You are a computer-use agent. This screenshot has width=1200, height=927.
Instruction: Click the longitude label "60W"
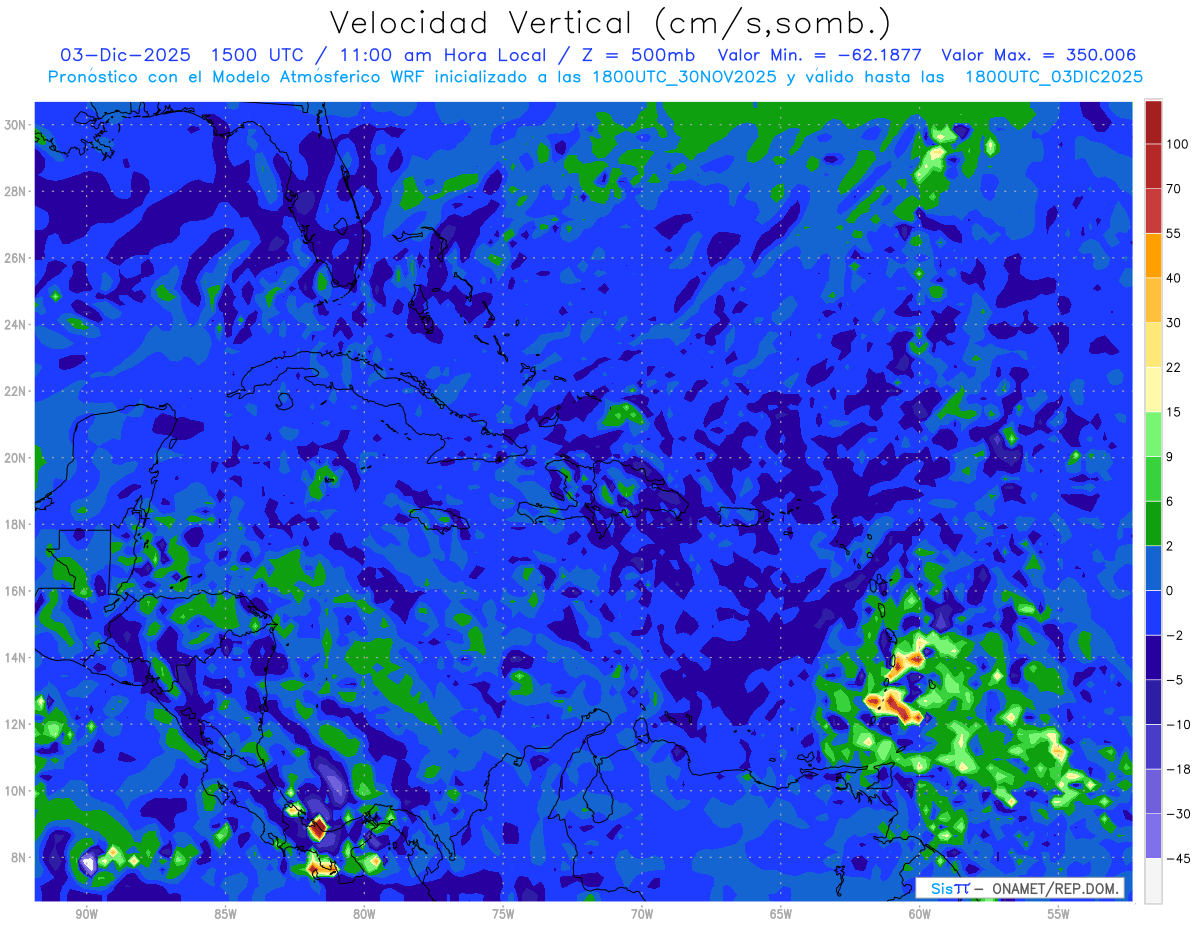pyautogui.click(x=921, y=914)
